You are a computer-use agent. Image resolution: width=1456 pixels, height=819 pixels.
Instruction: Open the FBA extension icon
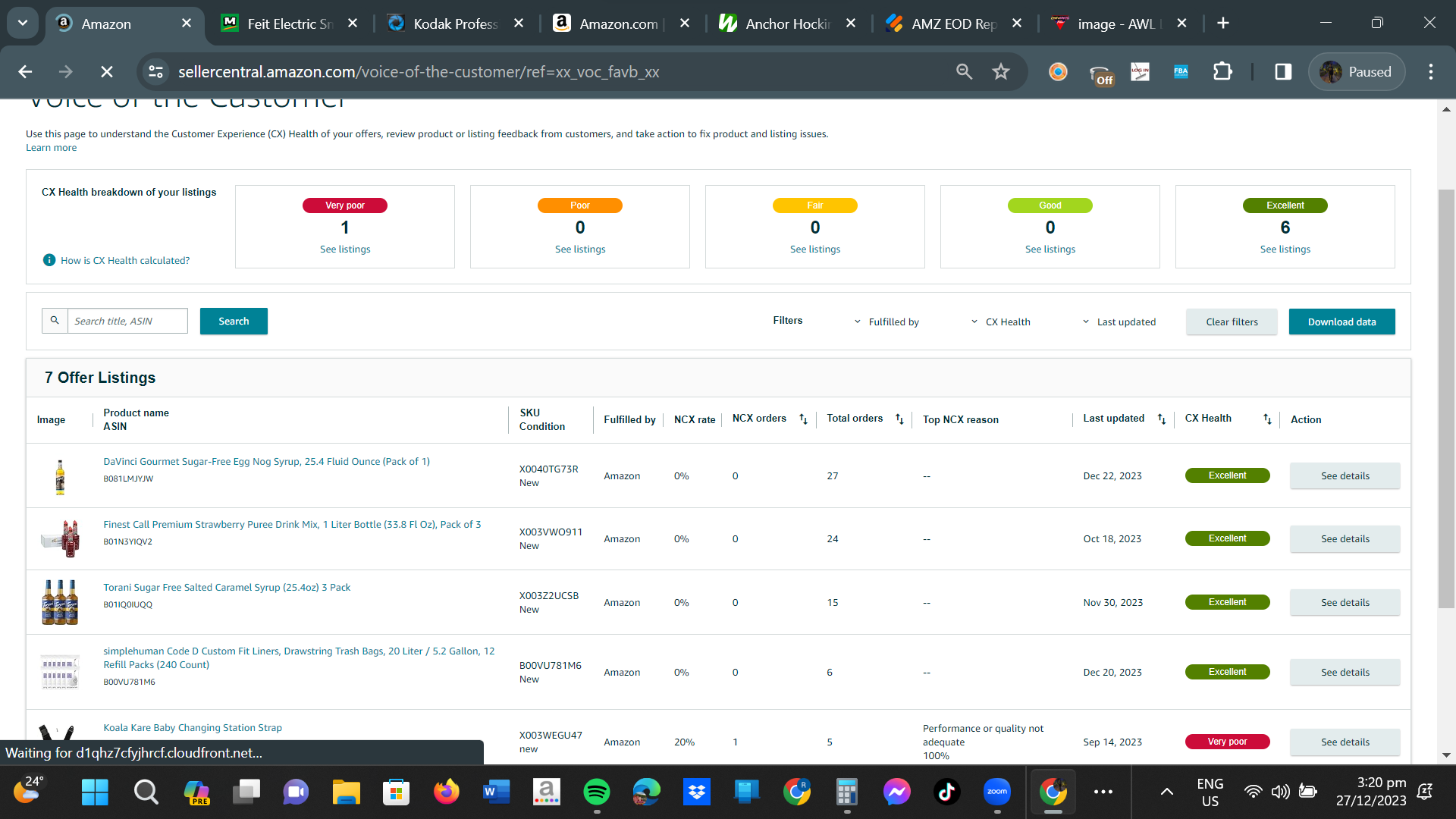coord(1181,72)
